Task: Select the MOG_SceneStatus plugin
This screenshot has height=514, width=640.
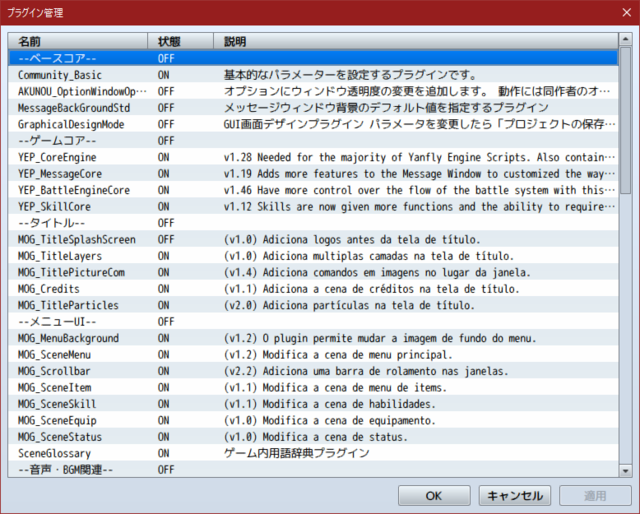Action: pyautogui.click(x=313, y=437)
